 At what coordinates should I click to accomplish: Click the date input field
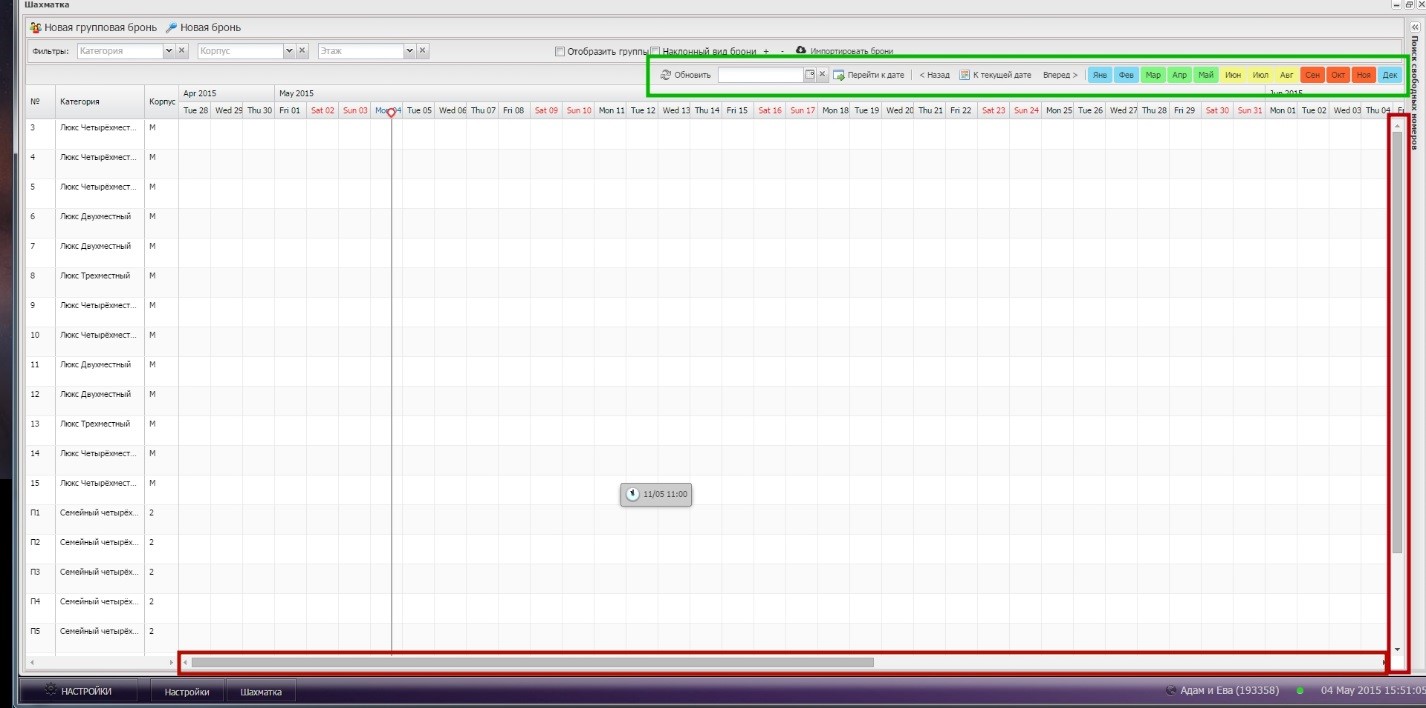[x=760, y=75]
